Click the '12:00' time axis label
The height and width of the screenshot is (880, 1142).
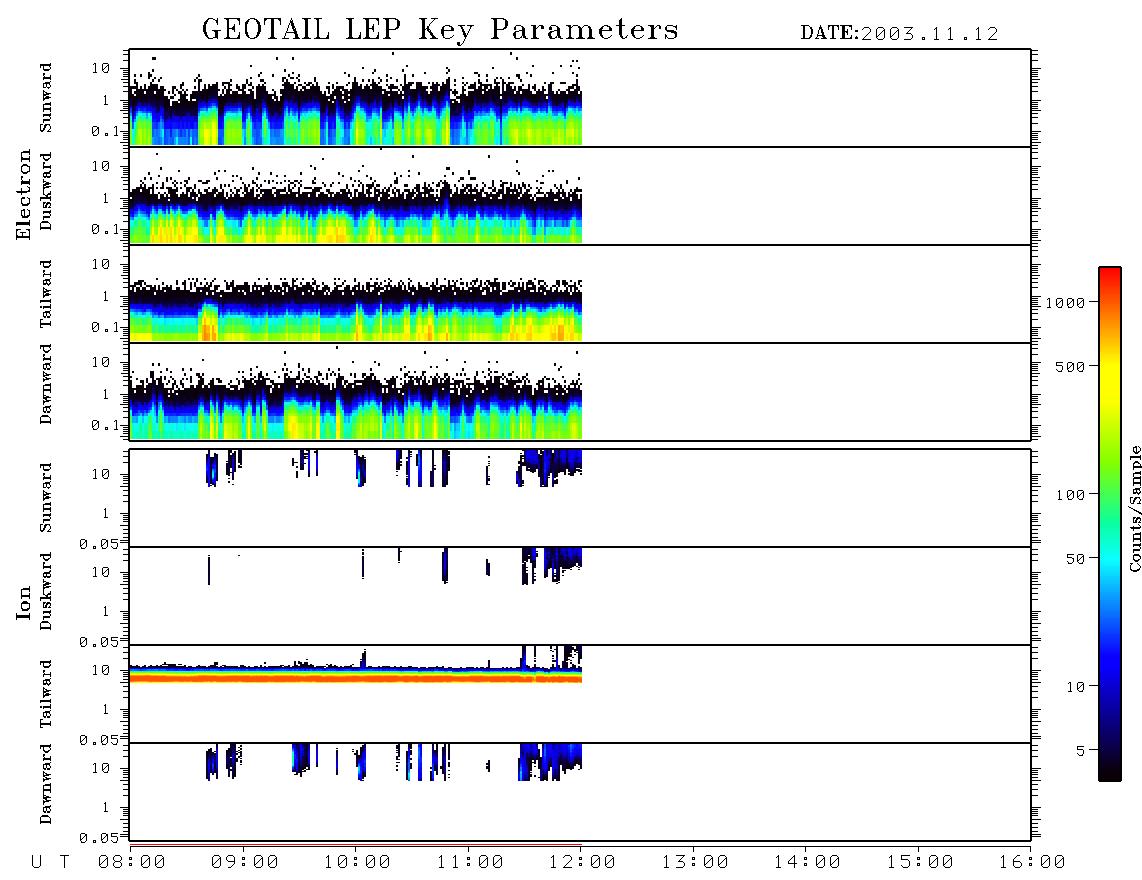tap(582, 863)
